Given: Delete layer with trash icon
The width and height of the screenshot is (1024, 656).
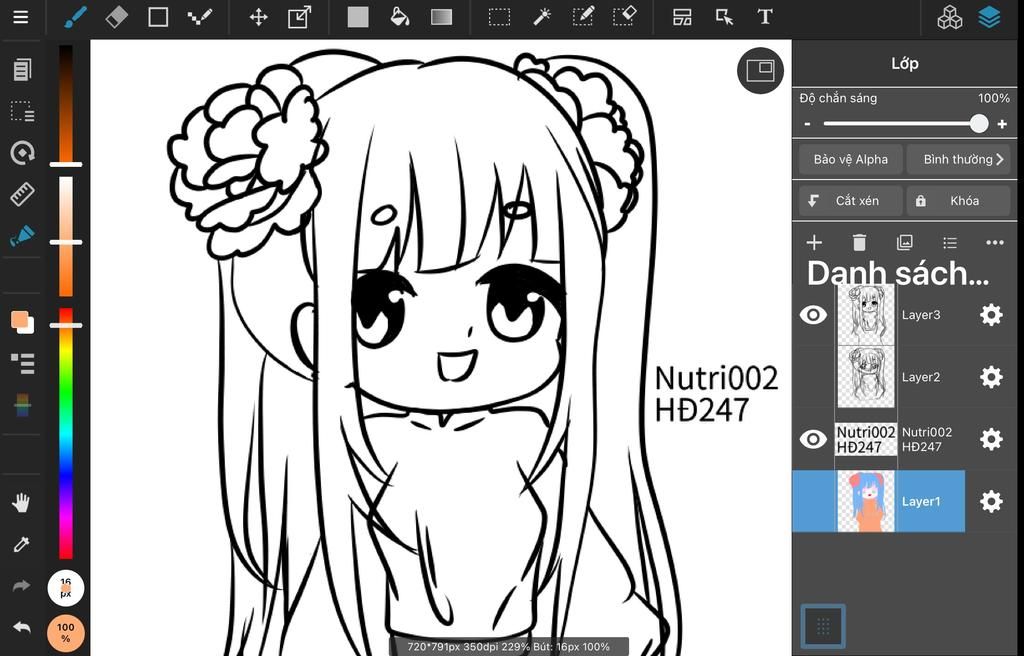Looking at the screenshot, I should point(859,243).
